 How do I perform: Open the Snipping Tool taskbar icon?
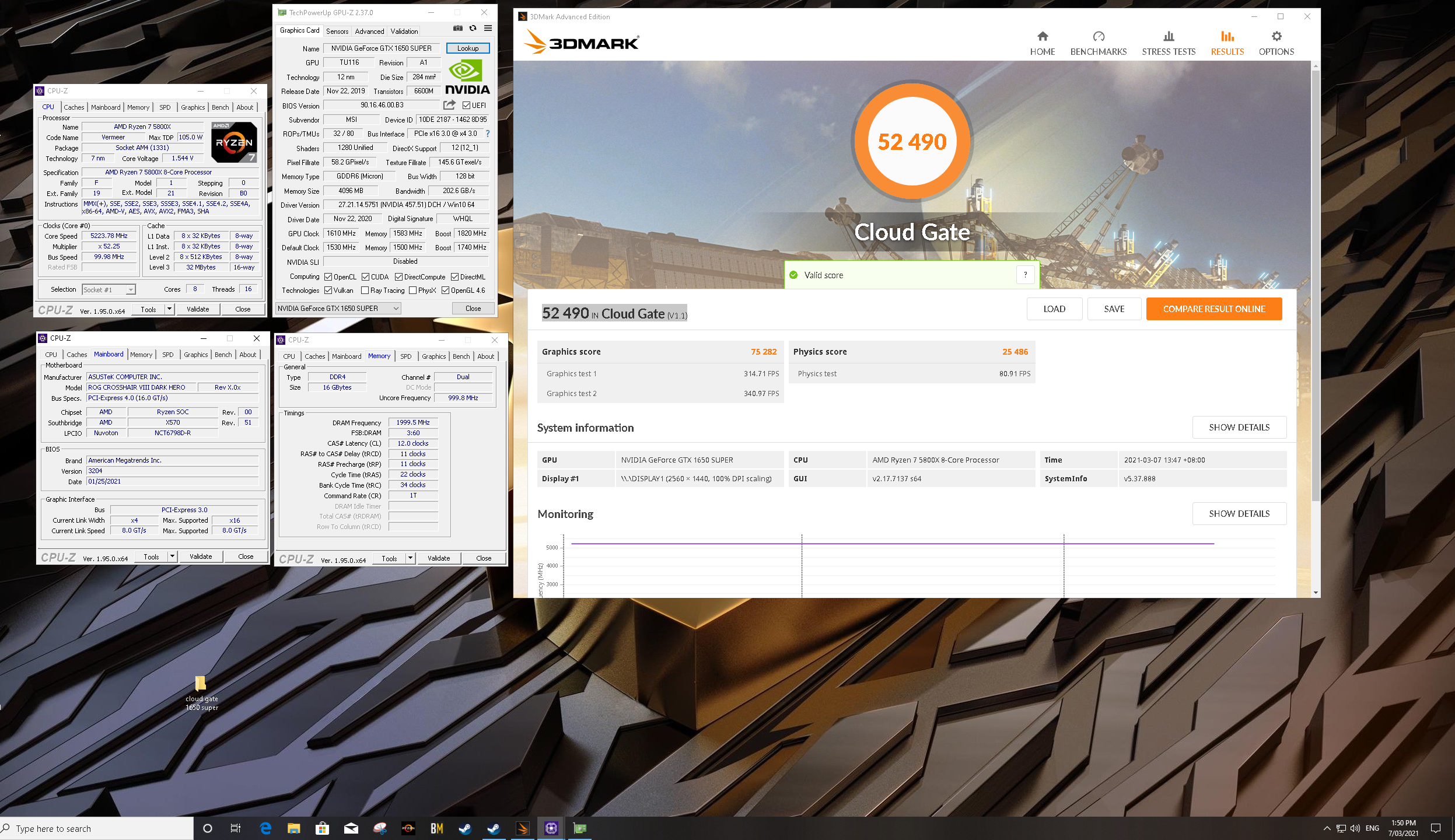pos(380,828)
